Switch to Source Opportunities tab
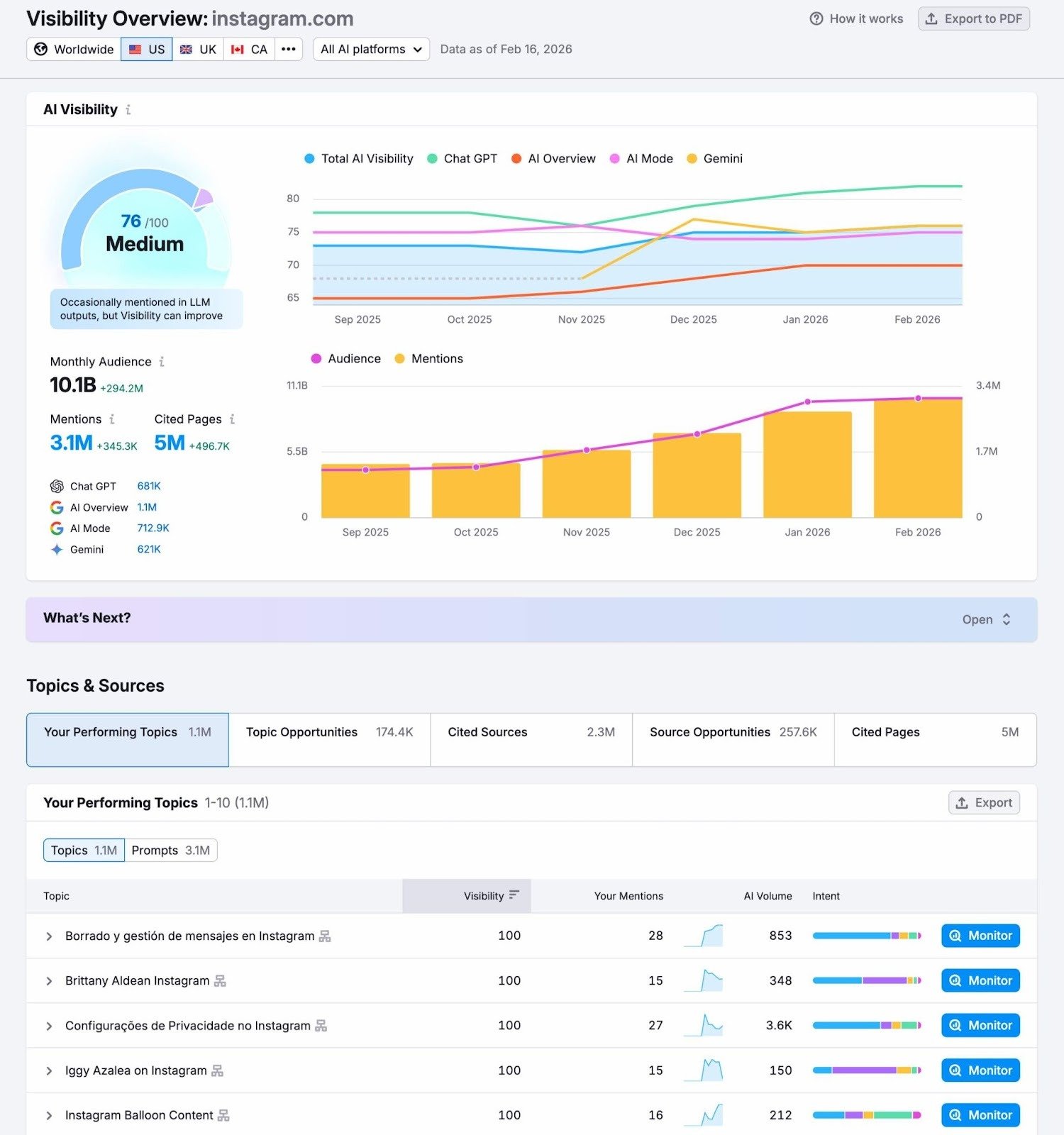Image resolution: width=1064 pixels, height=1135 pixels. (x=733, y=740)
